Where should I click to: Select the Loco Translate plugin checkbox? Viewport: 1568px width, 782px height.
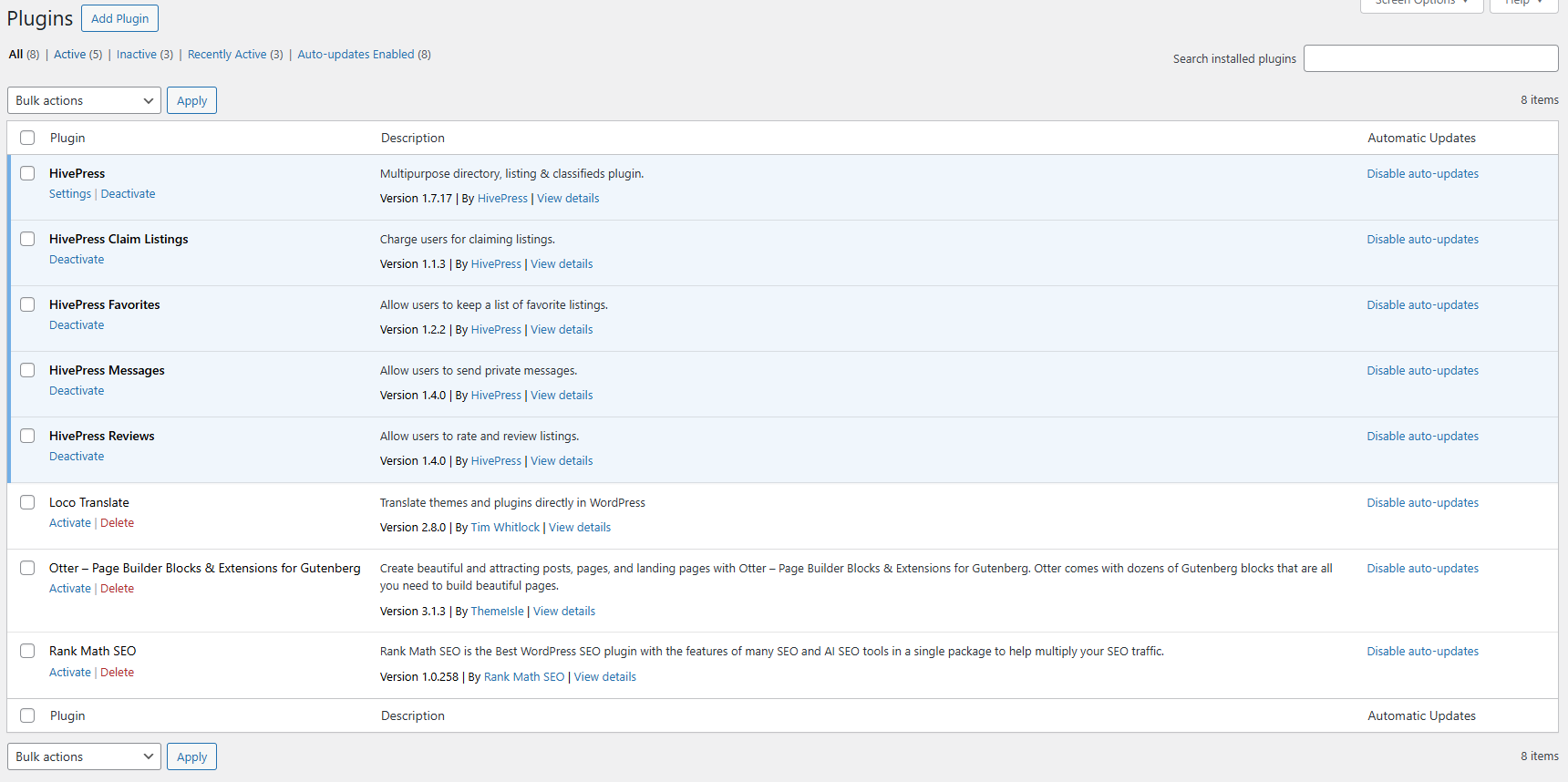click(27, 502)
